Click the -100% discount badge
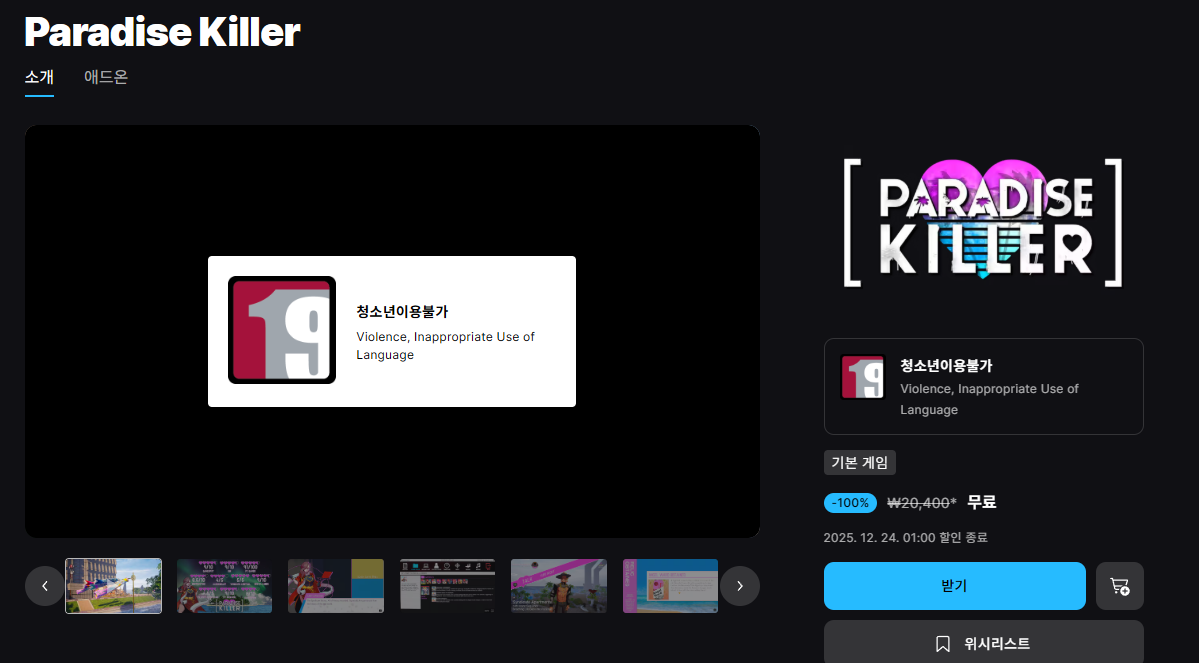1199x663 pixels. tap(850, 502)
